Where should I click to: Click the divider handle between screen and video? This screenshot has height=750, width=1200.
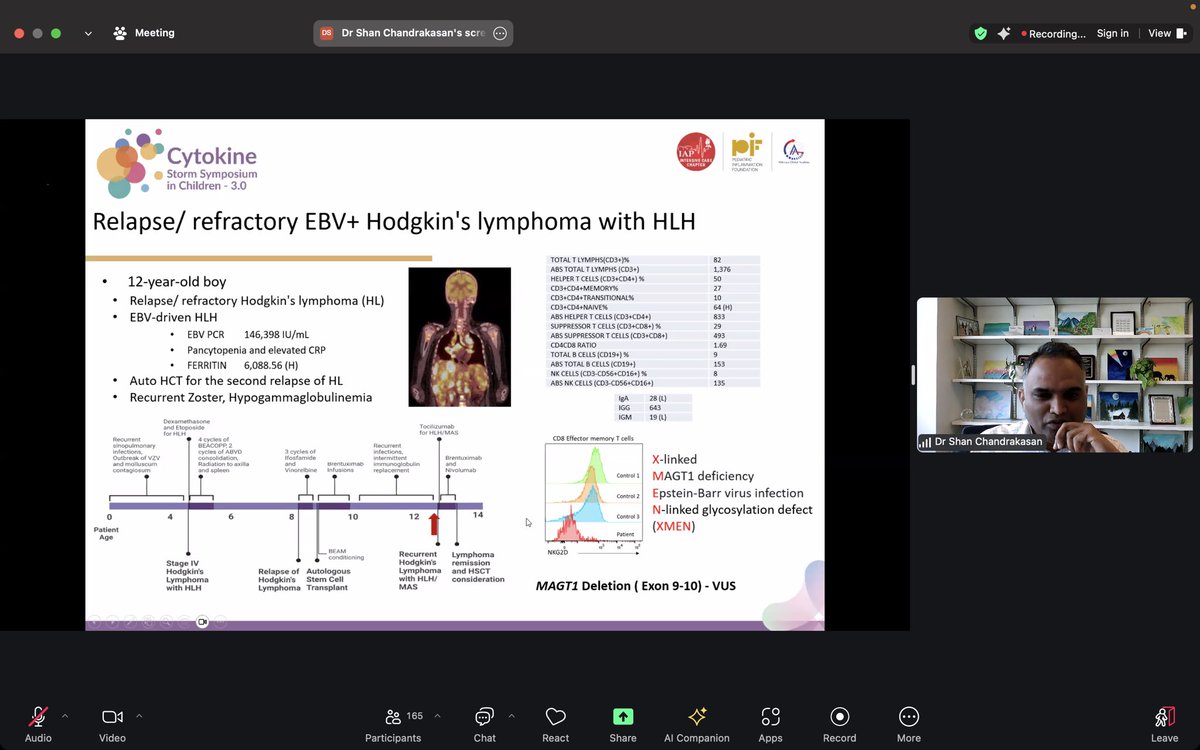(x=912, y=375)
